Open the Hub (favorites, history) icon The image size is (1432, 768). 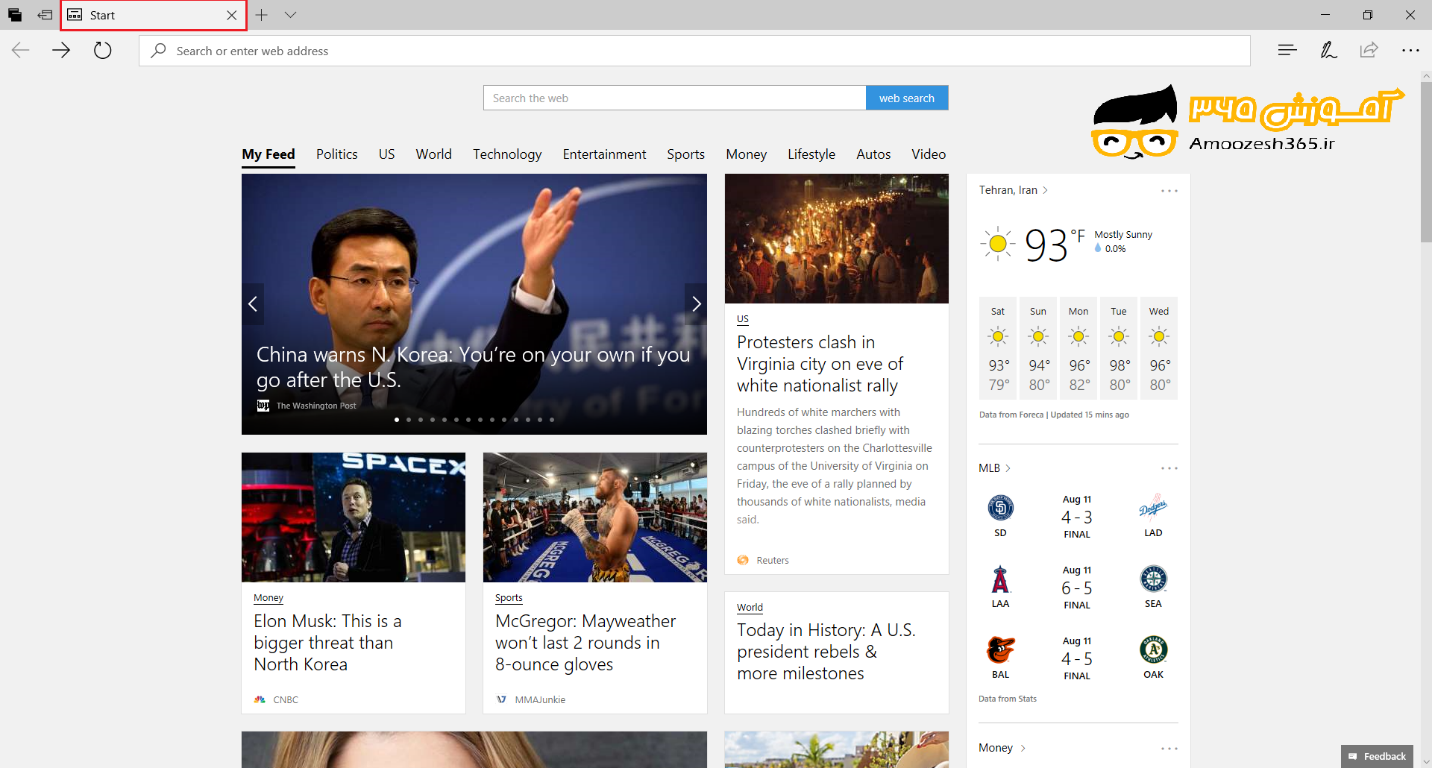point(1287,50)
